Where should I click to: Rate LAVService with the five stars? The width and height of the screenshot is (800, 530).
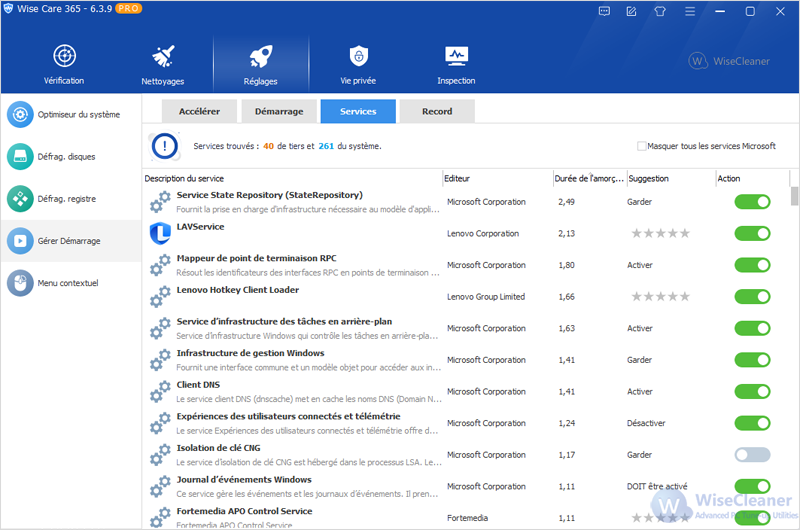click(661, 234)
